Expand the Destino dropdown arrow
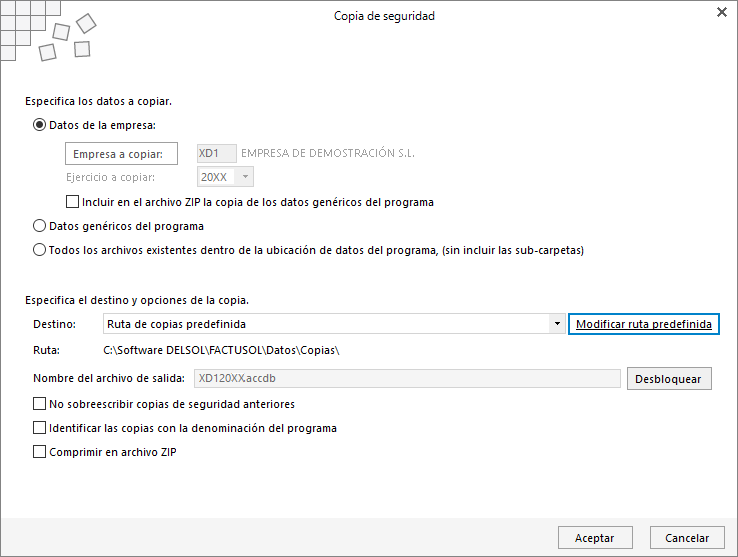This screenshot has width=738, height=557. (x=557, y=324)
